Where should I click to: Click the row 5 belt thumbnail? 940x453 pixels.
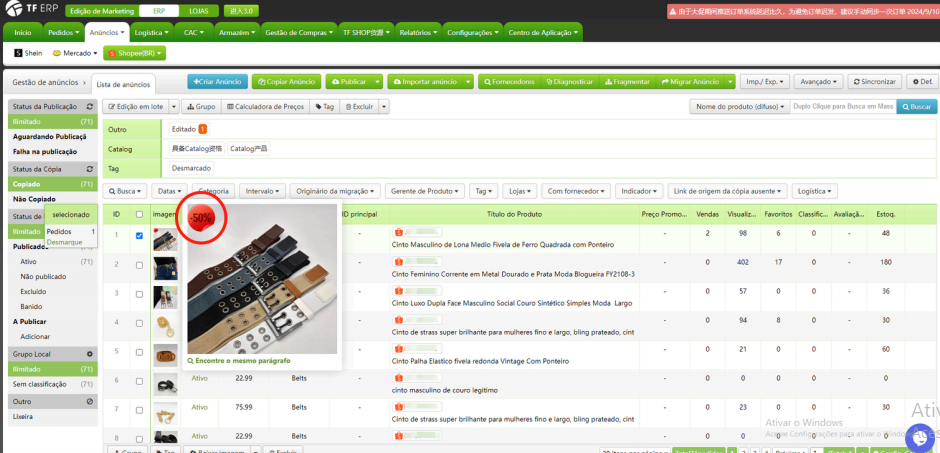pyautogui.click(x=165, y=355)
